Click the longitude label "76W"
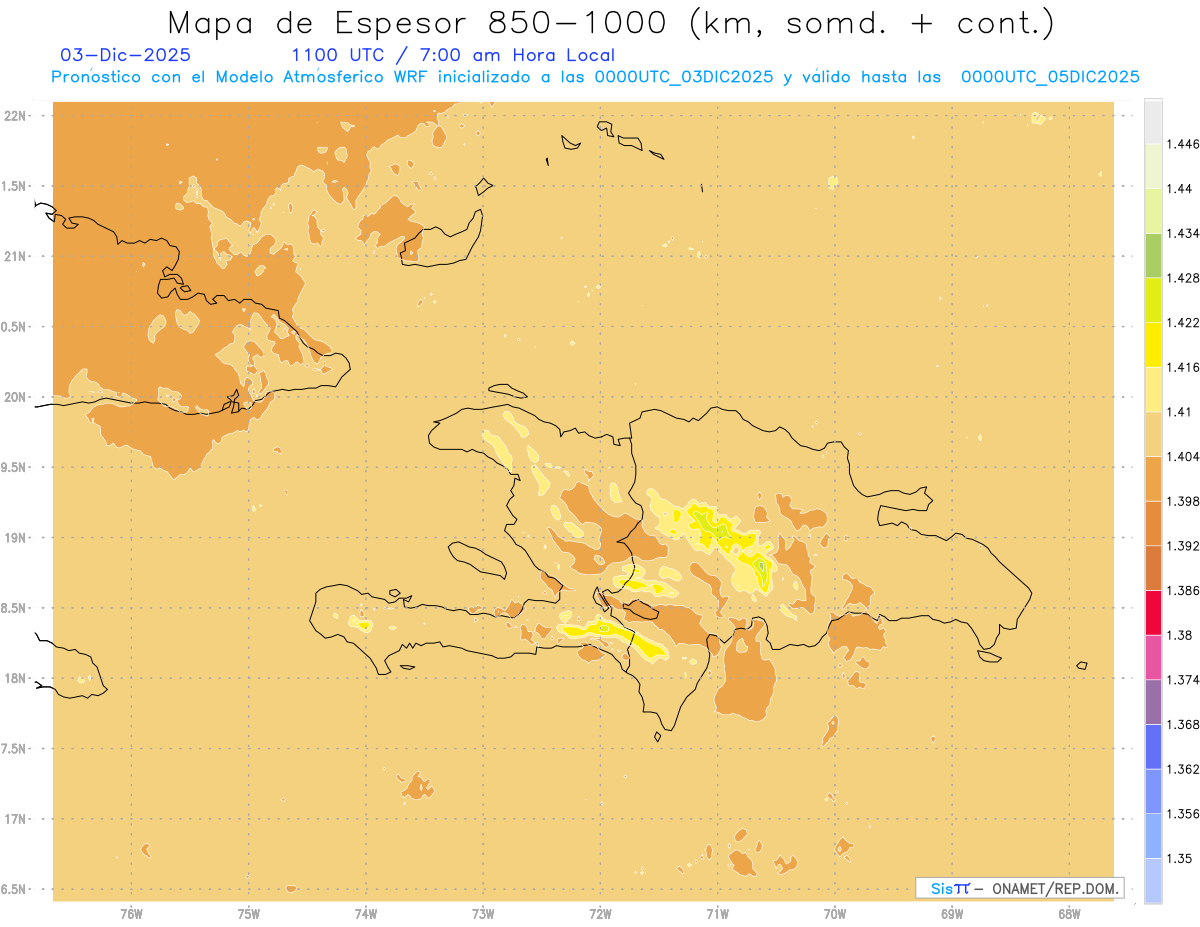Image resolution: width=1200 pixels, height=927 pixels. tap(131, 913)
